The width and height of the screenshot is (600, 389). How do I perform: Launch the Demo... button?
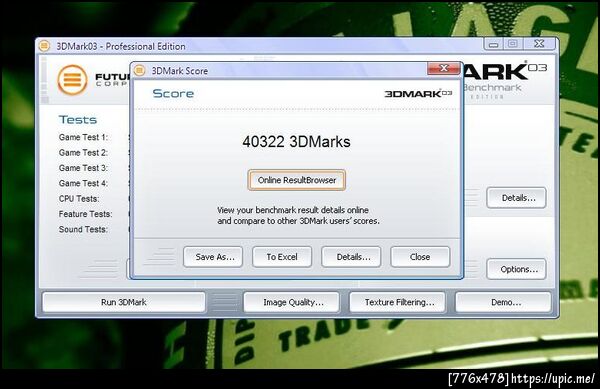(504, 302)
